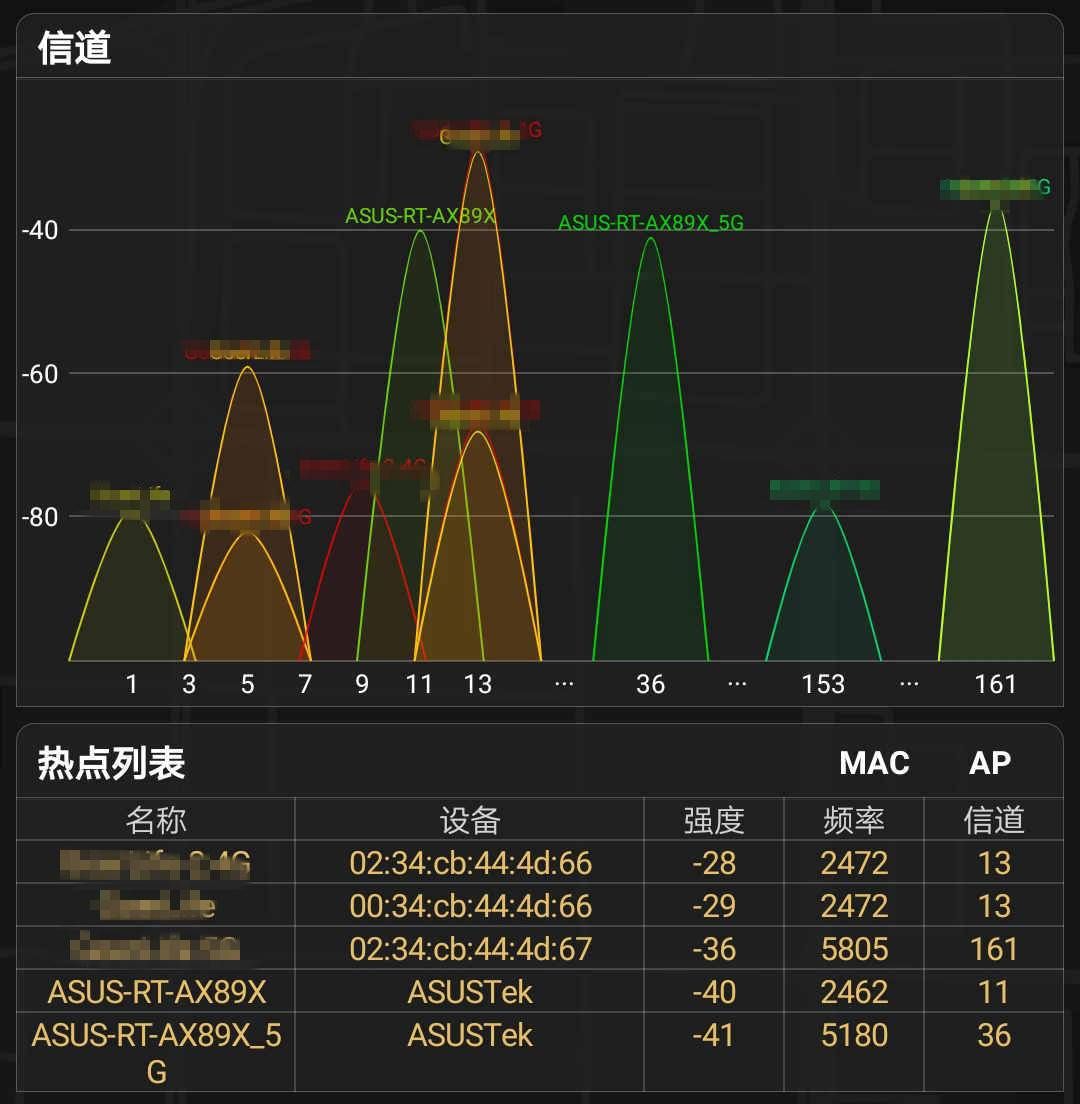Viewport: 1080px width, 1104px height.
Task: Click the 热点列表 panel title
Action: tap(111, 763)
